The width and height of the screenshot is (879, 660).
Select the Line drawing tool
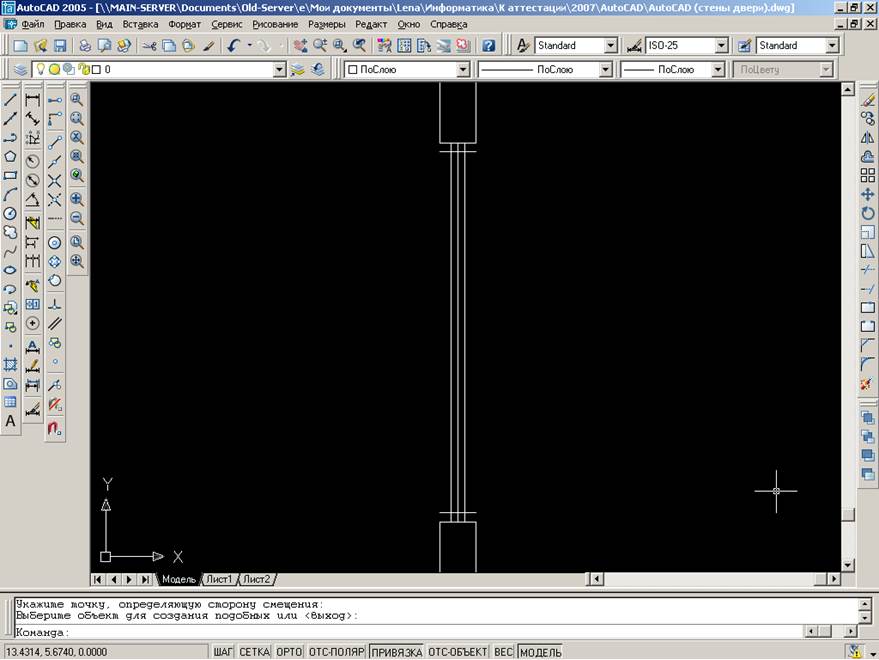(10, 99)
